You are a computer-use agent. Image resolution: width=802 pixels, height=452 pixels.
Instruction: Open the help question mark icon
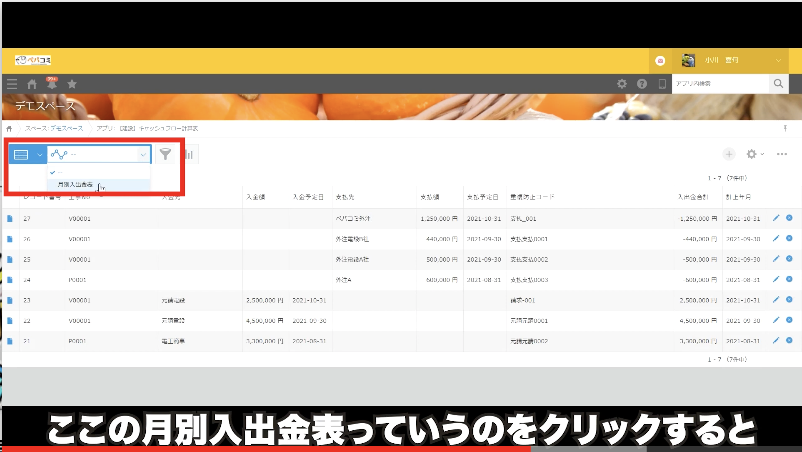point(642,85)
